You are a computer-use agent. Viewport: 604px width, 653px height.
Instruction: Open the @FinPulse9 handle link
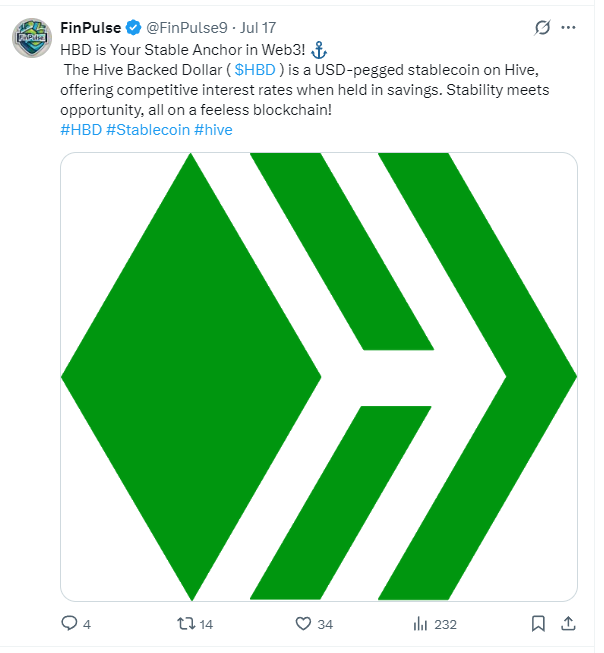[187, 28]
